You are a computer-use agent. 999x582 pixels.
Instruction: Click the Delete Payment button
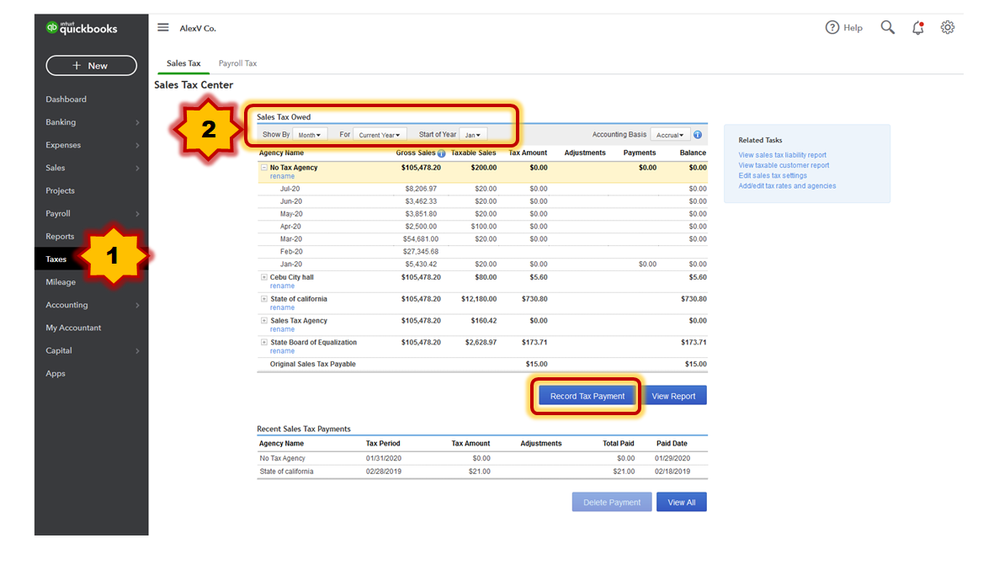[x=612, y=502]
